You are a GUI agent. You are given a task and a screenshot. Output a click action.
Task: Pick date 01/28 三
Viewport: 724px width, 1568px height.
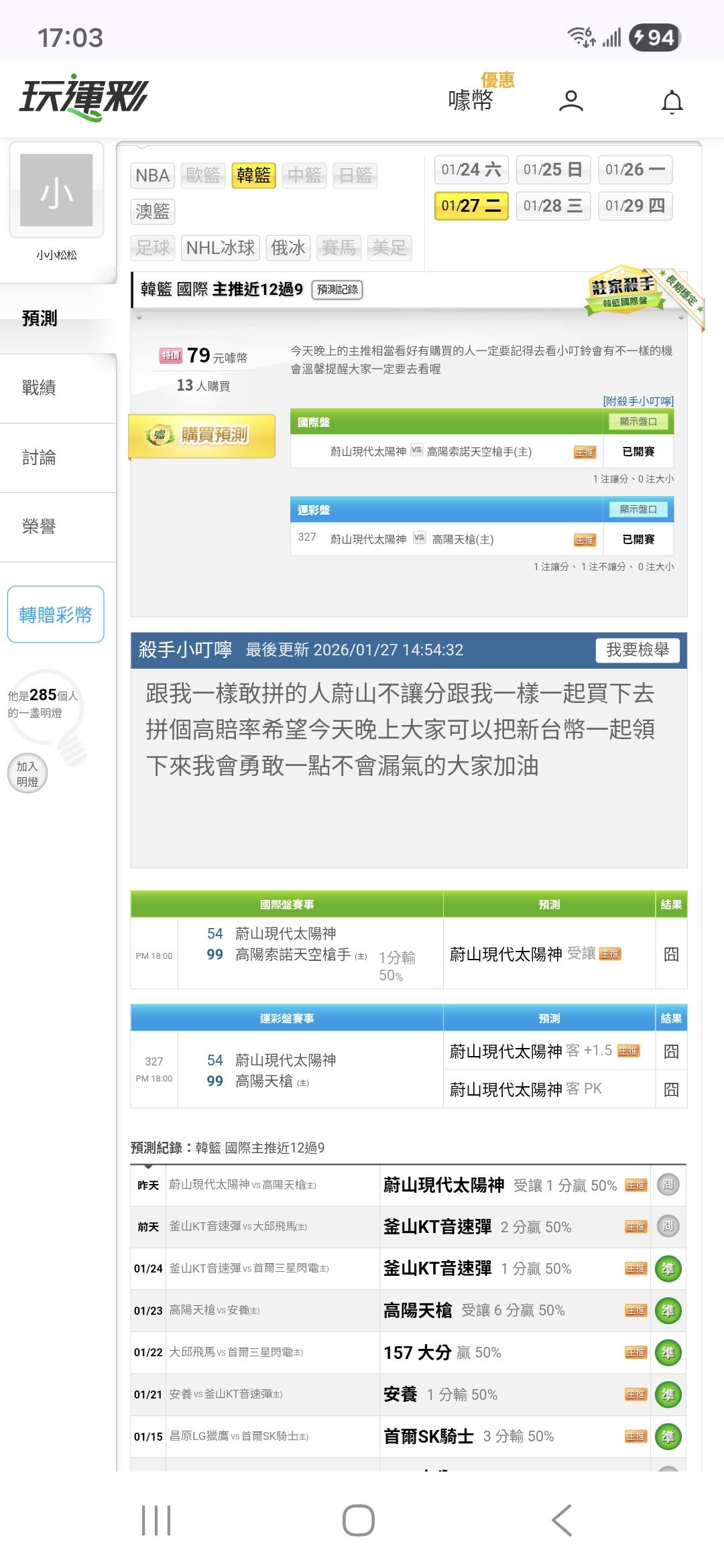pyautogui.click(x=554, y=206)
